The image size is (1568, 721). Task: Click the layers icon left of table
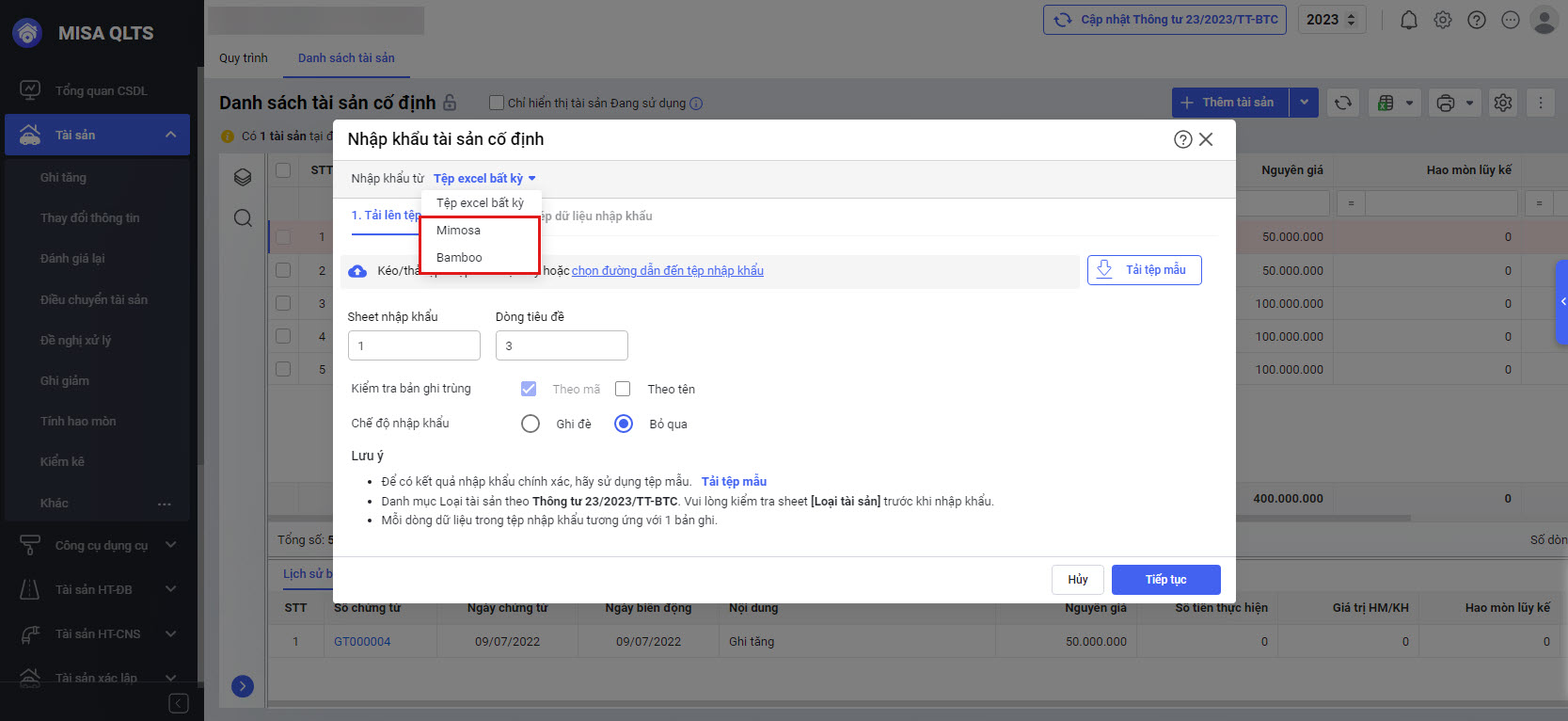[x=243, y=177]
